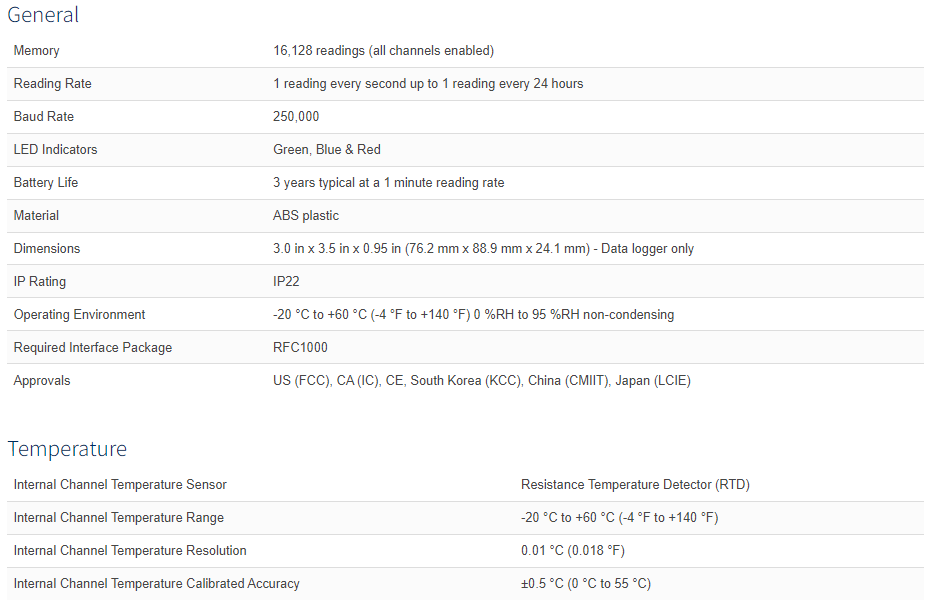Image resolution: width=931 pixels, height=608 pixels.
Task: Select the value 'Green, Blue & Red'
Action: pos(327,150)
